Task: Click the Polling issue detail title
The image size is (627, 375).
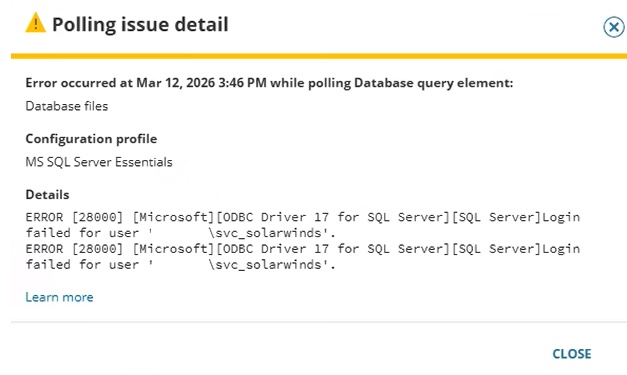Action: 140,24
